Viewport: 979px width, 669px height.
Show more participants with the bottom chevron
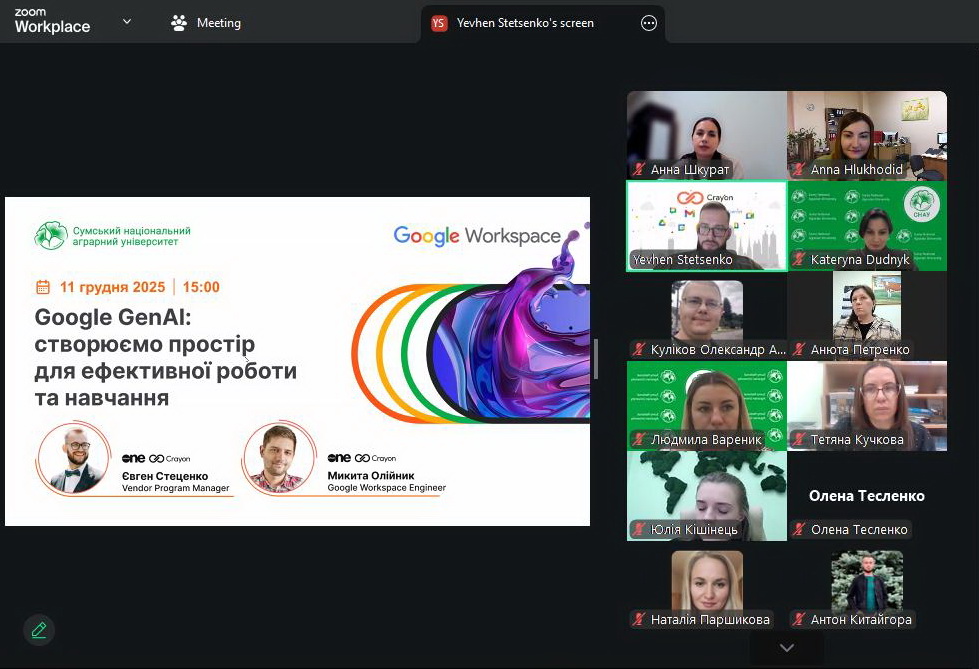[787, 648]
